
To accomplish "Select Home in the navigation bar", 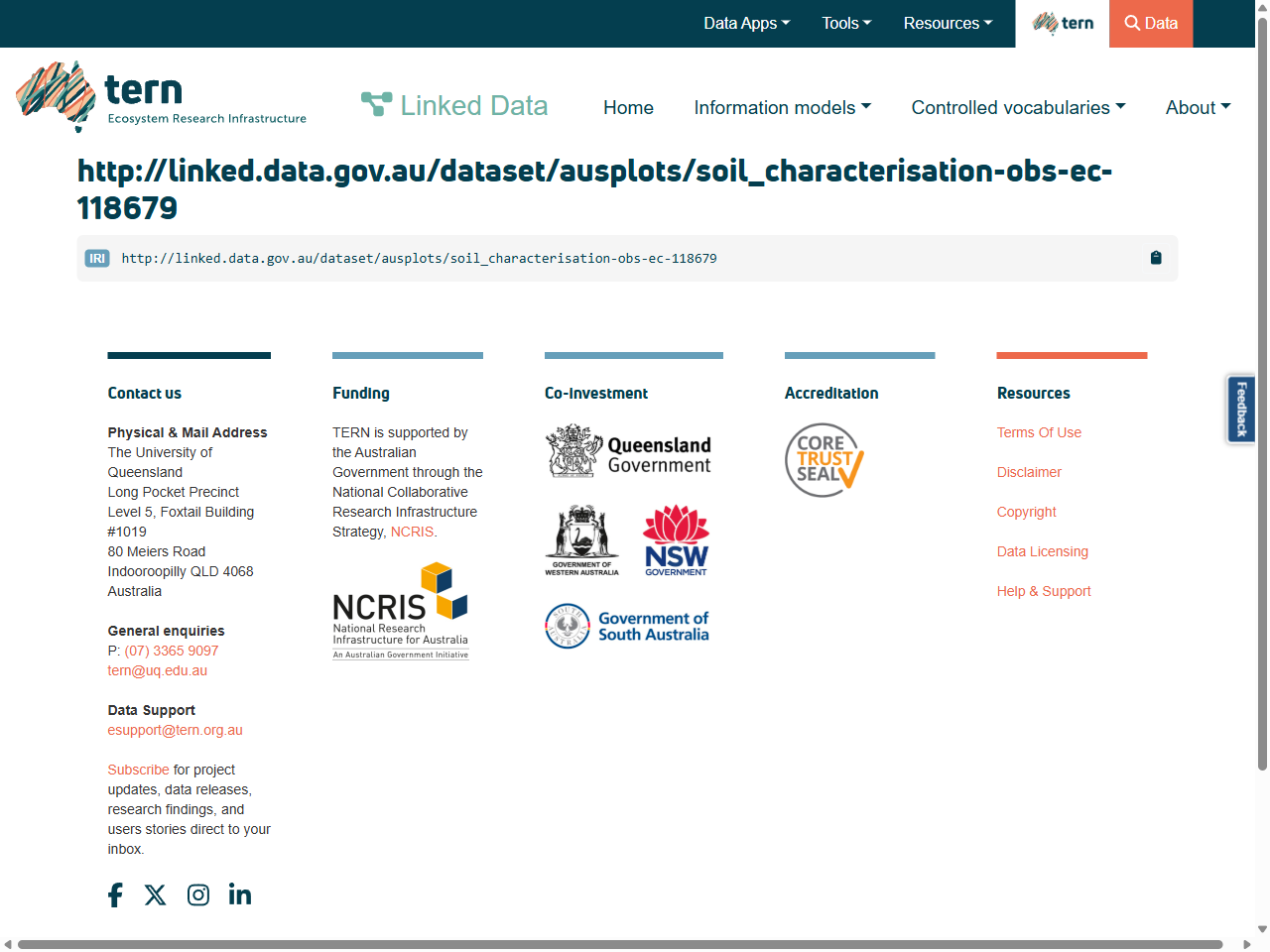I will (x=628, y=107).
